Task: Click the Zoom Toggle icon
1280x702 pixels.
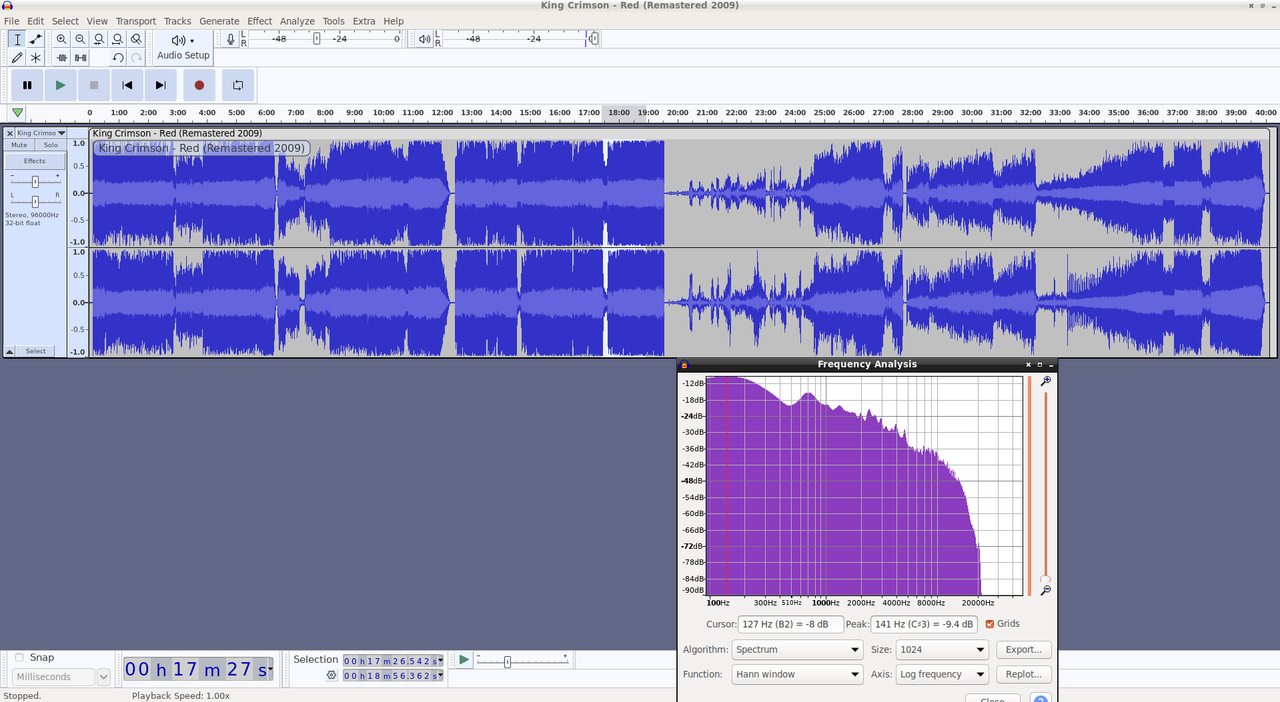Action: tap(136, 39)
